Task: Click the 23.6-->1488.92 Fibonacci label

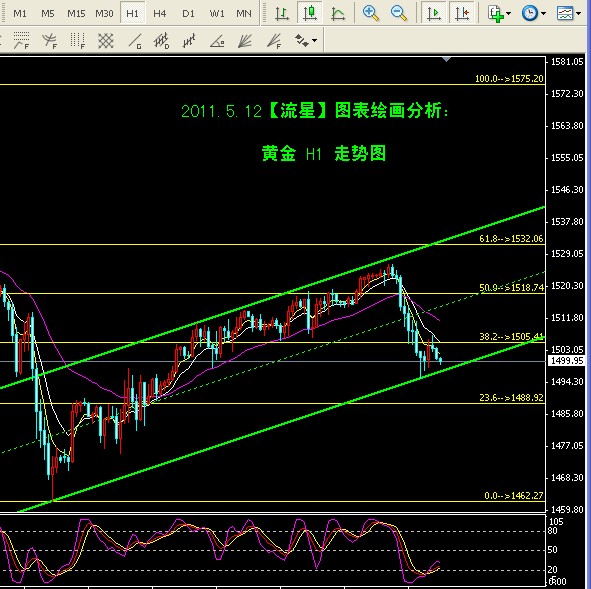Action: [511, 398]
